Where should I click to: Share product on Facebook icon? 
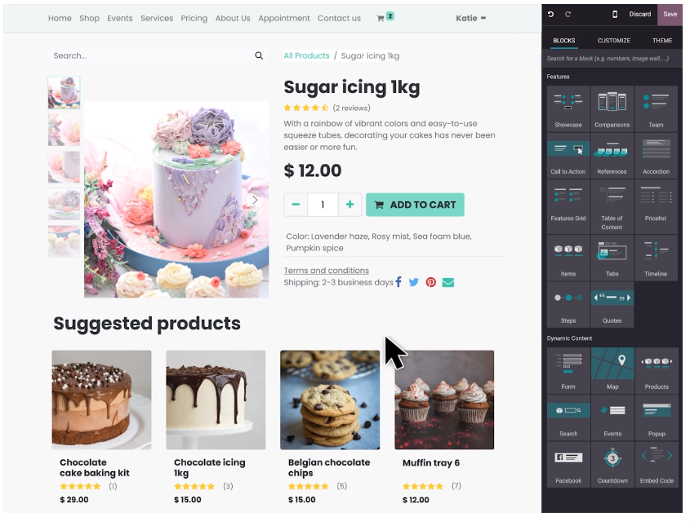click(399, 282)
